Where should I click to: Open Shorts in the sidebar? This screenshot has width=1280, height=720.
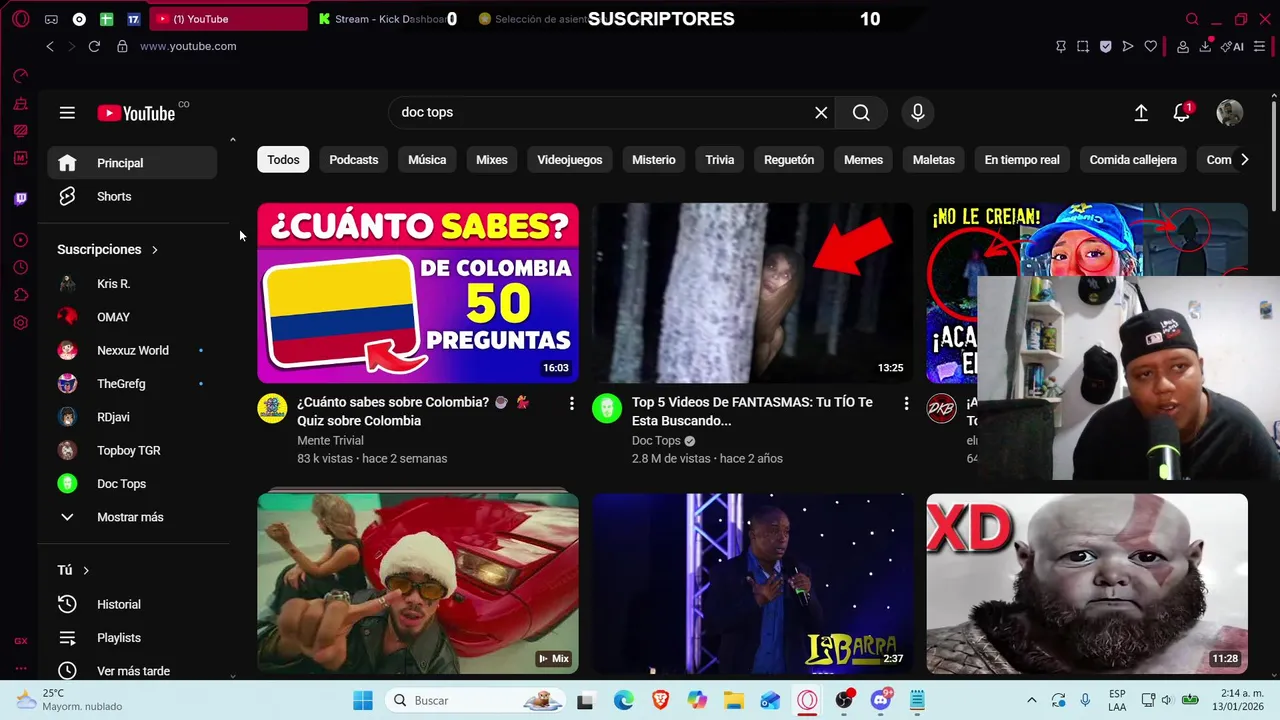[x=132, y=196]
